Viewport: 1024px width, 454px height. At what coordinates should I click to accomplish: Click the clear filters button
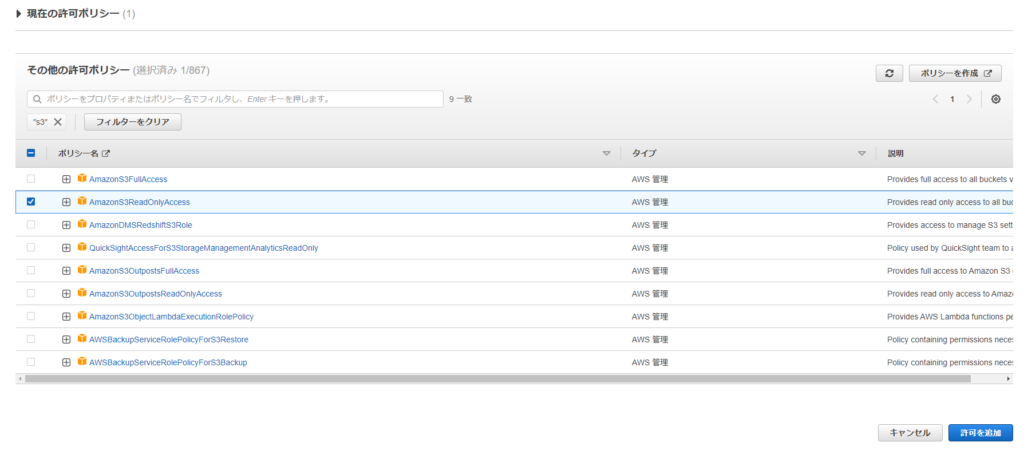133,122
